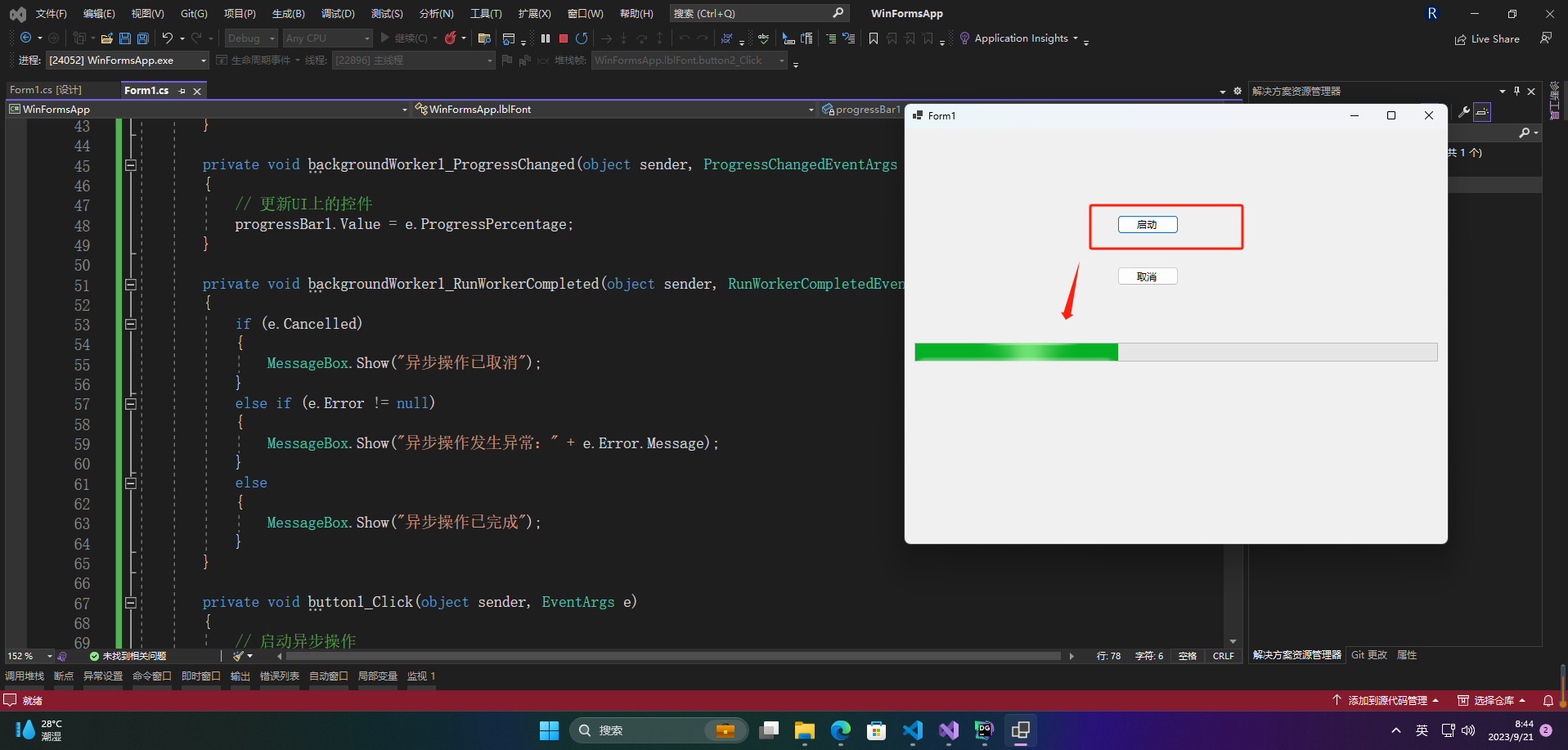Click the Open File folder icon
This screenshot has height=750, width=1568.
[x=107, y=38]
